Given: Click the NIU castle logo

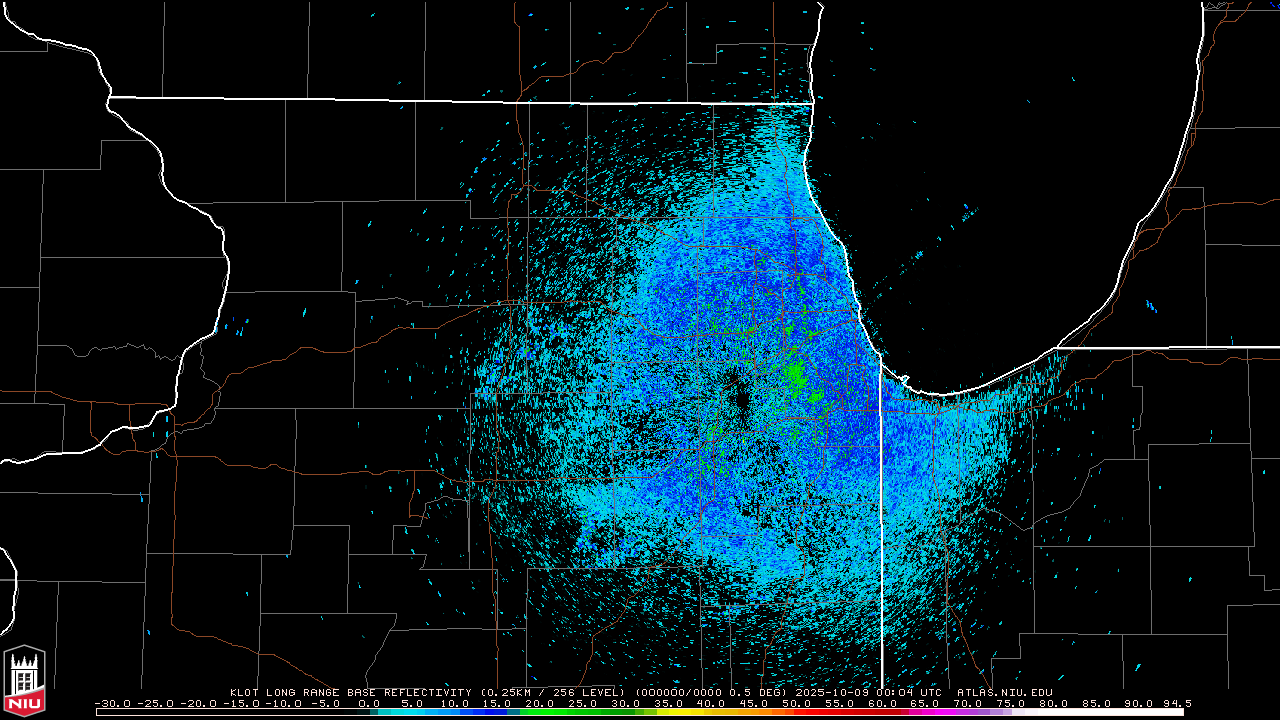Looking at the screenshot, I should click(x=24, y=679).
